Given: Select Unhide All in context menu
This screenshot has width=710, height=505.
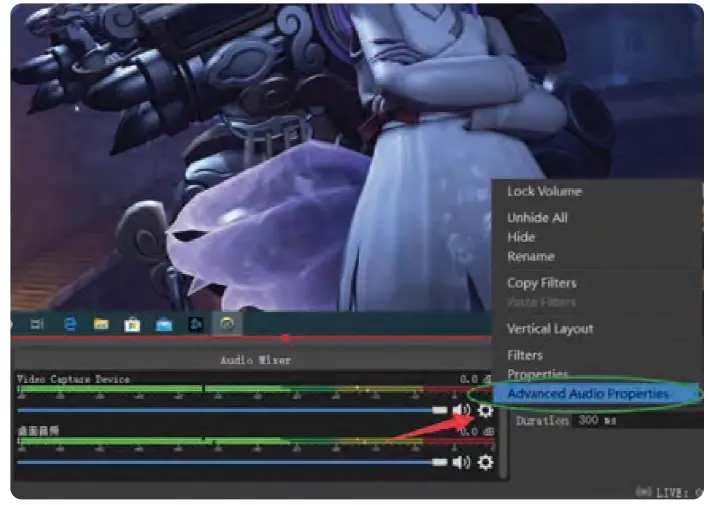Looking at the screenshot, I should 537,218.
